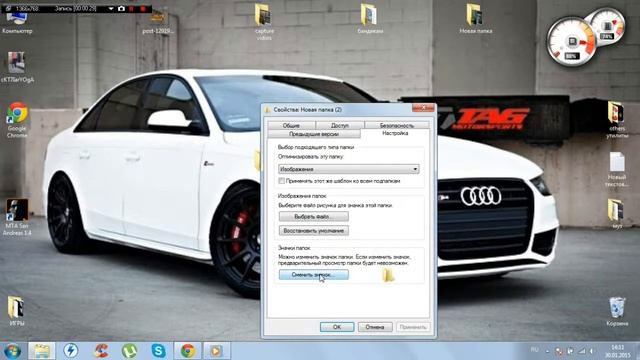Close the folder properties dialog
This screenshot has height=360, width=640.
click(423, 108)
